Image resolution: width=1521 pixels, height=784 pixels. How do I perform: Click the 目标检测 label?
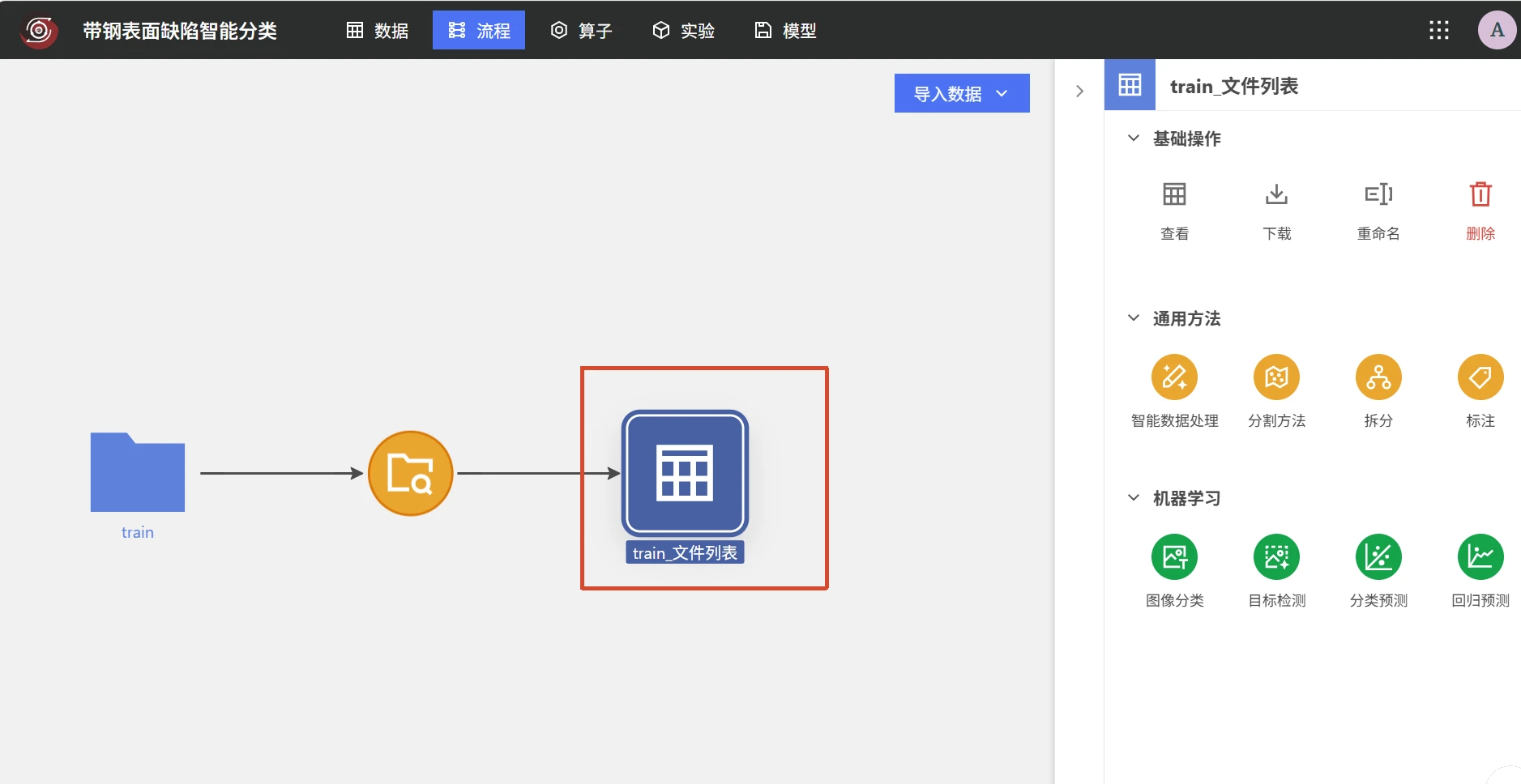pyautogui.click(x=1276, y=600)
